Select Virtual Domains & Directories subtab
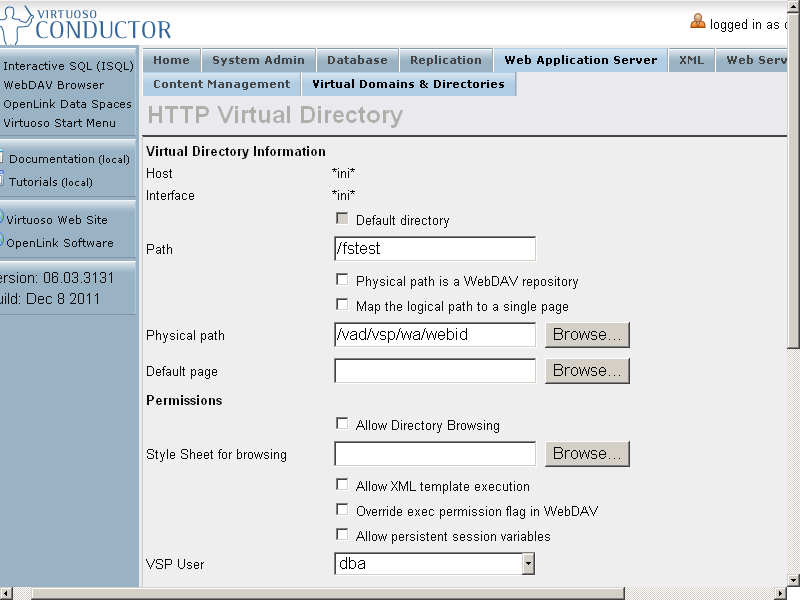Viewport: 800px width, 600px height. (x=408, y=84)
